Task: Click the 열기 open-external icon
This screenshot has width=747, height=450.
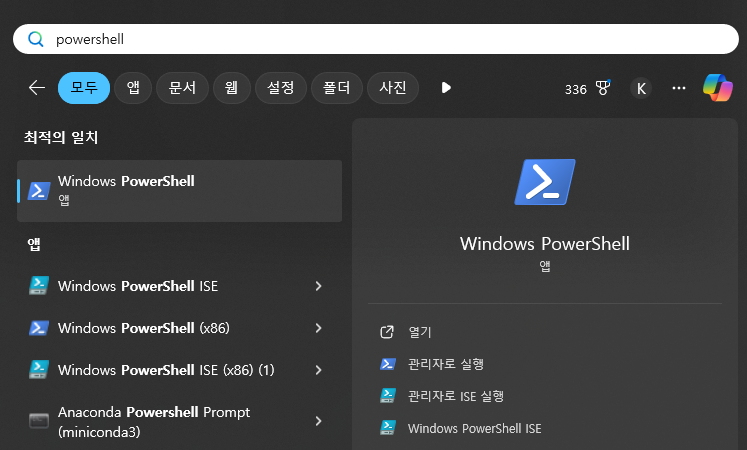Action: (x=387, y=332)
